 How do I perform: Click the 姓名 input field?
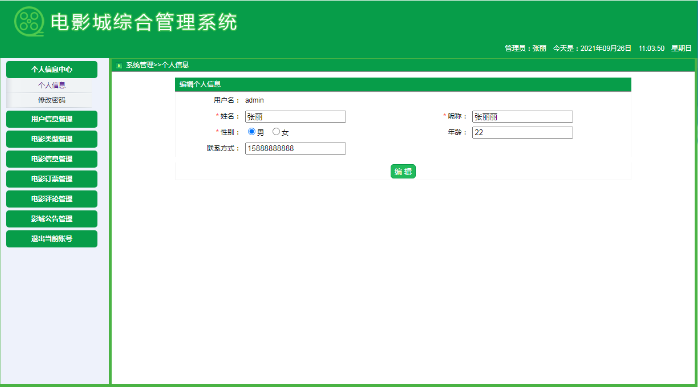295,117
